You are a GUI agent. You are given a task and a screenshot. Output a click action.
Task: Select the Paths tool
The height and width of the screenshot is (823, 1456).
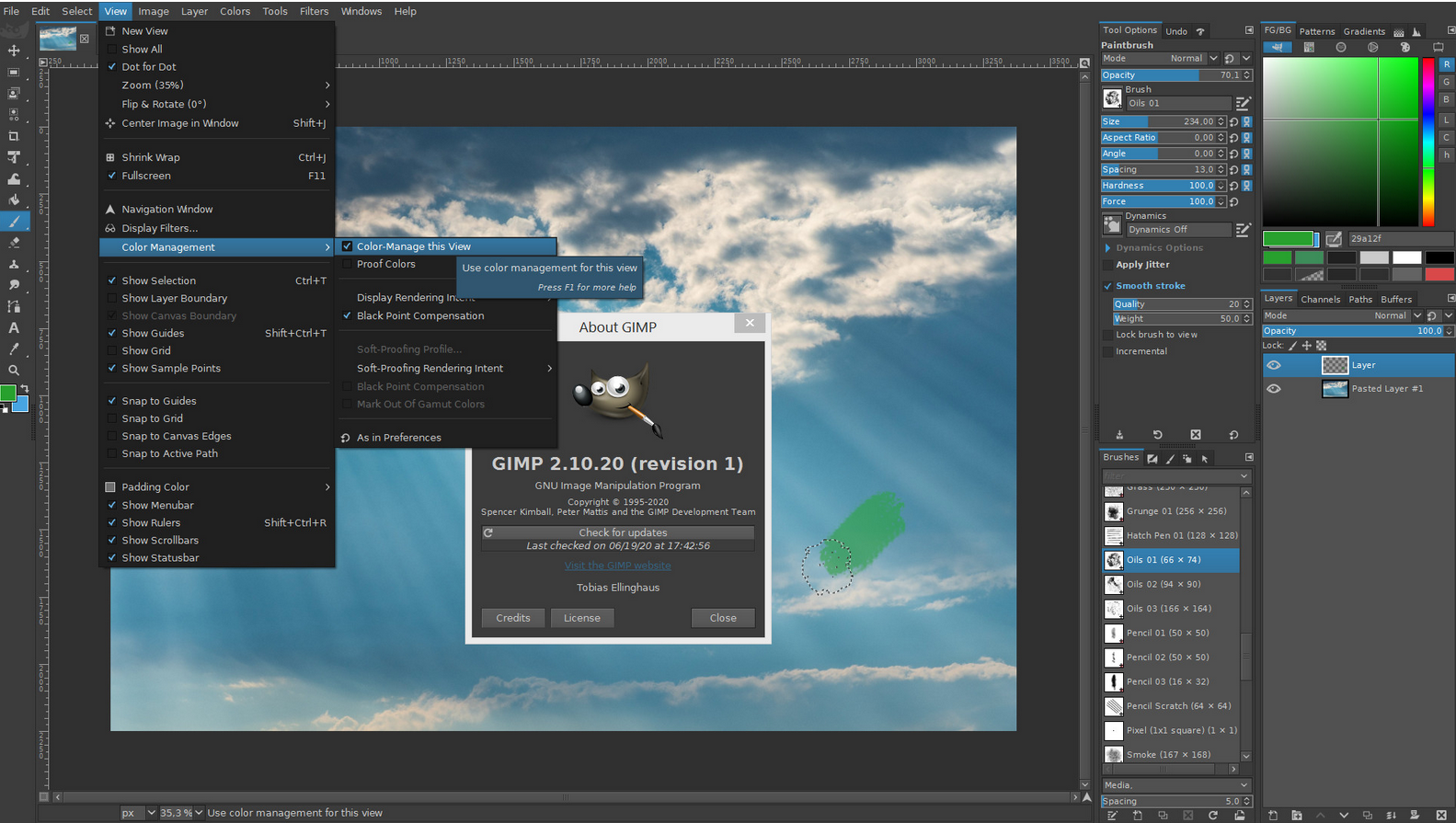click(14, 306)
